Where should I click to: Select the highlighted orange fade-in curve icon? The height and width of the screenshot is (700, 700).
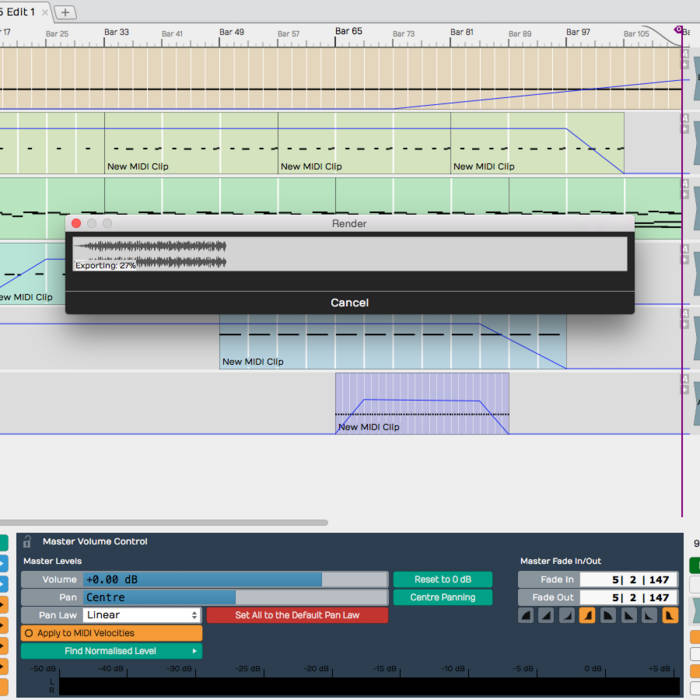click(587, 616)
